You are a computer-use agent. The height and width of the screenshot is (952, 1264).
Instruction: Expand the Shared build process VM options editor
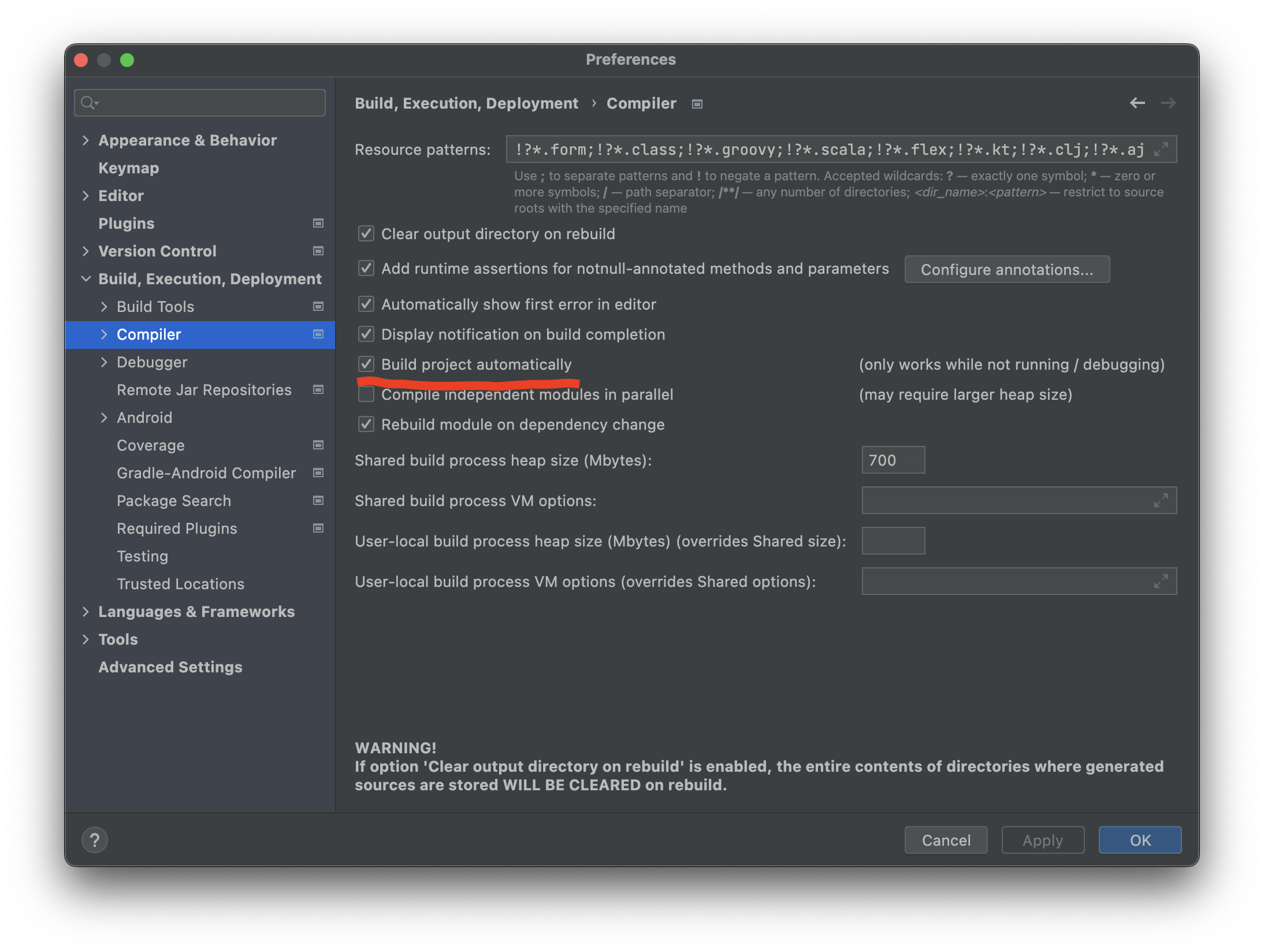tap(1162, 500)
